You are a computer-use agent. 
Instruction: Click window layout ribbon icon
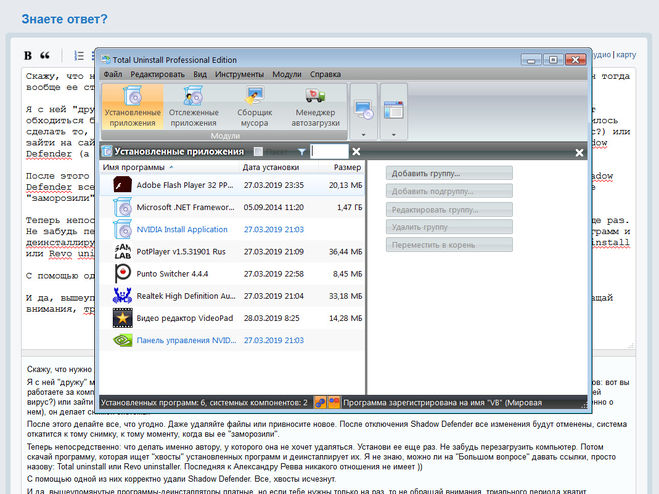(394, 109)
